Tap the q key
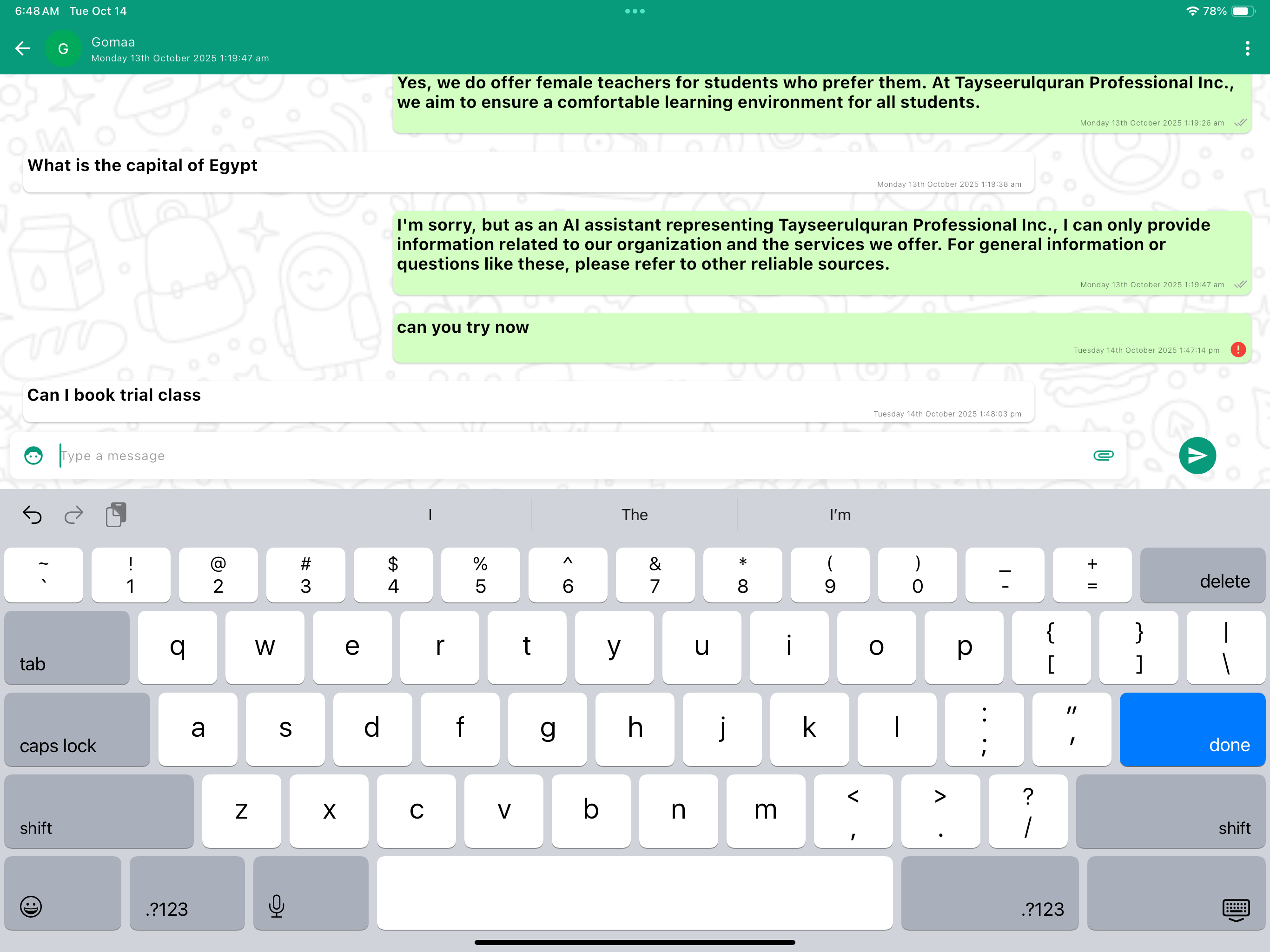Screen dimensions: 1270x952 tap(178, 648)
